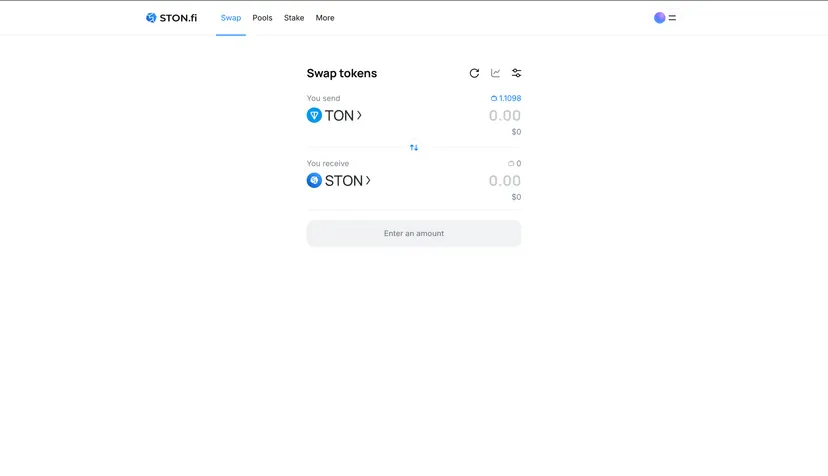Click the You send label

click(323, 98)
